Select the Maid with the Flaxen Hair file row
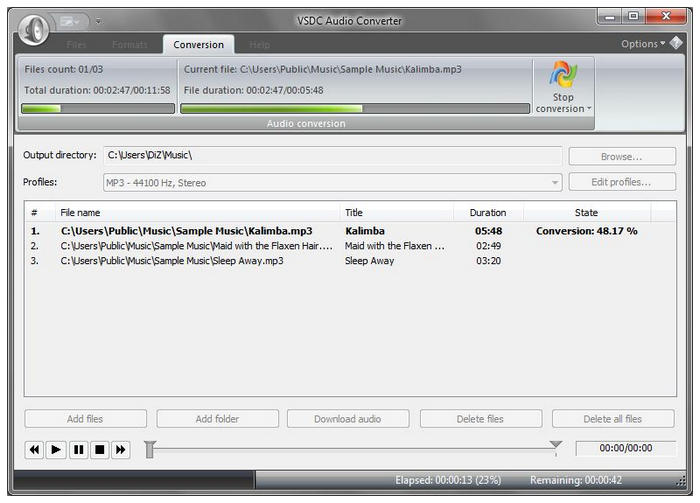The width and height of the screenshot is (700, 503). [350, 246]
